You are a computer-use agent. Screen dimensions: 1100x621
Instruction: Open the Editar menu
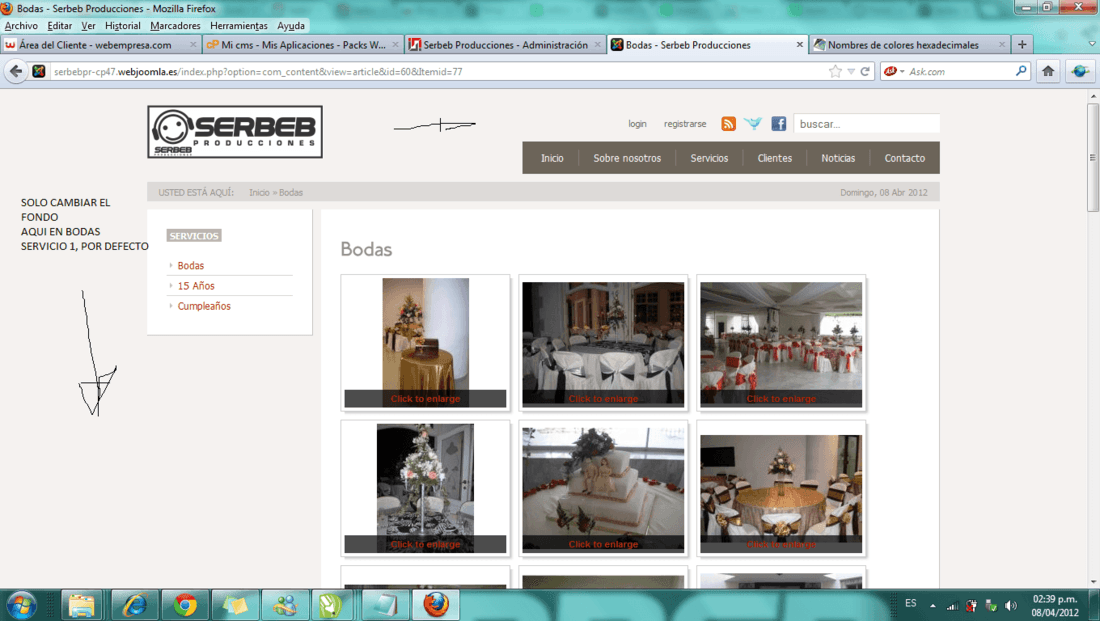(x=60, y=25)
